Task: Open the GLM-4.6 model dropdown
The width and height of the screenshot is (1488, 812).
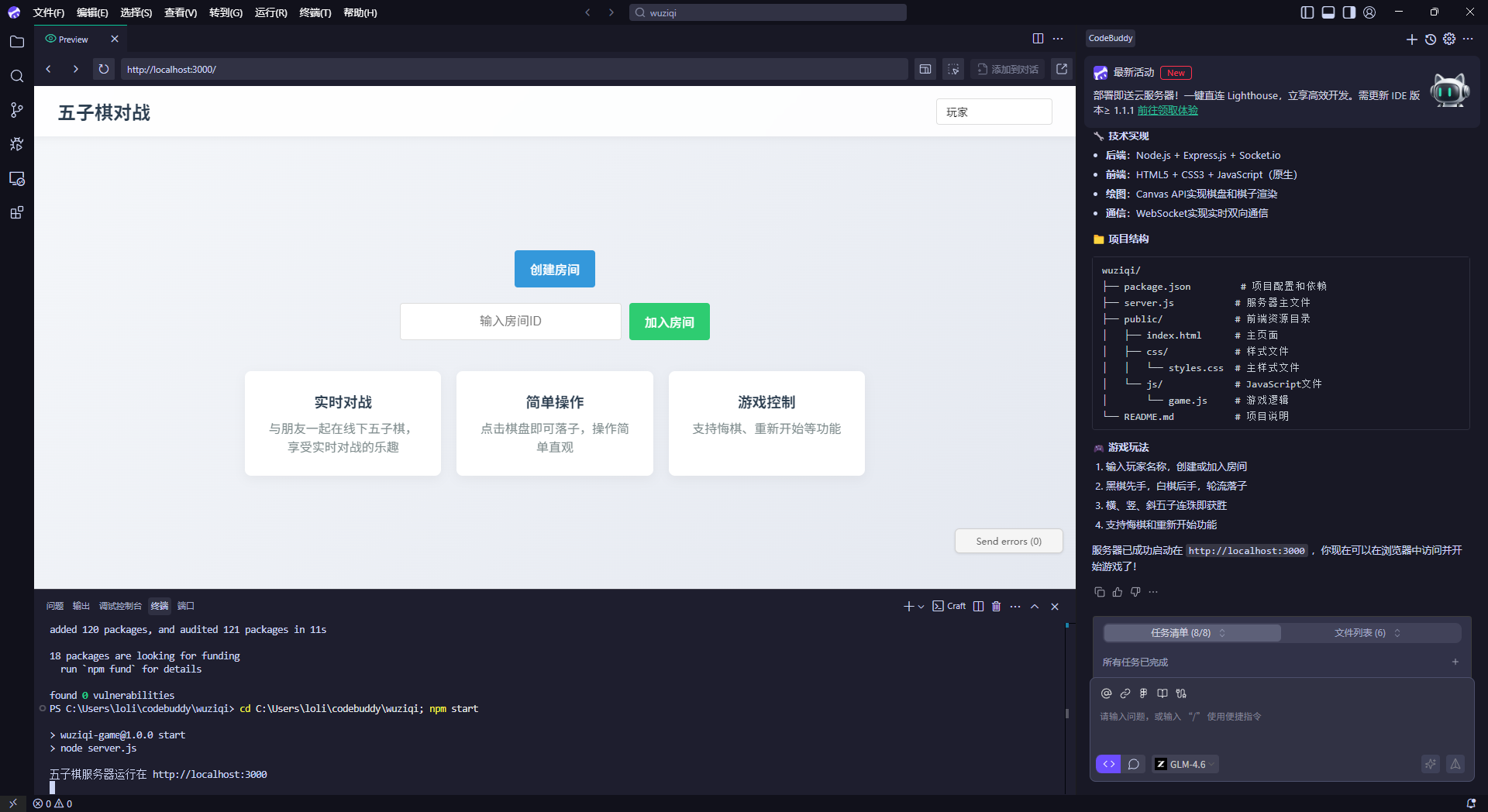Action: pos(1186,764)
